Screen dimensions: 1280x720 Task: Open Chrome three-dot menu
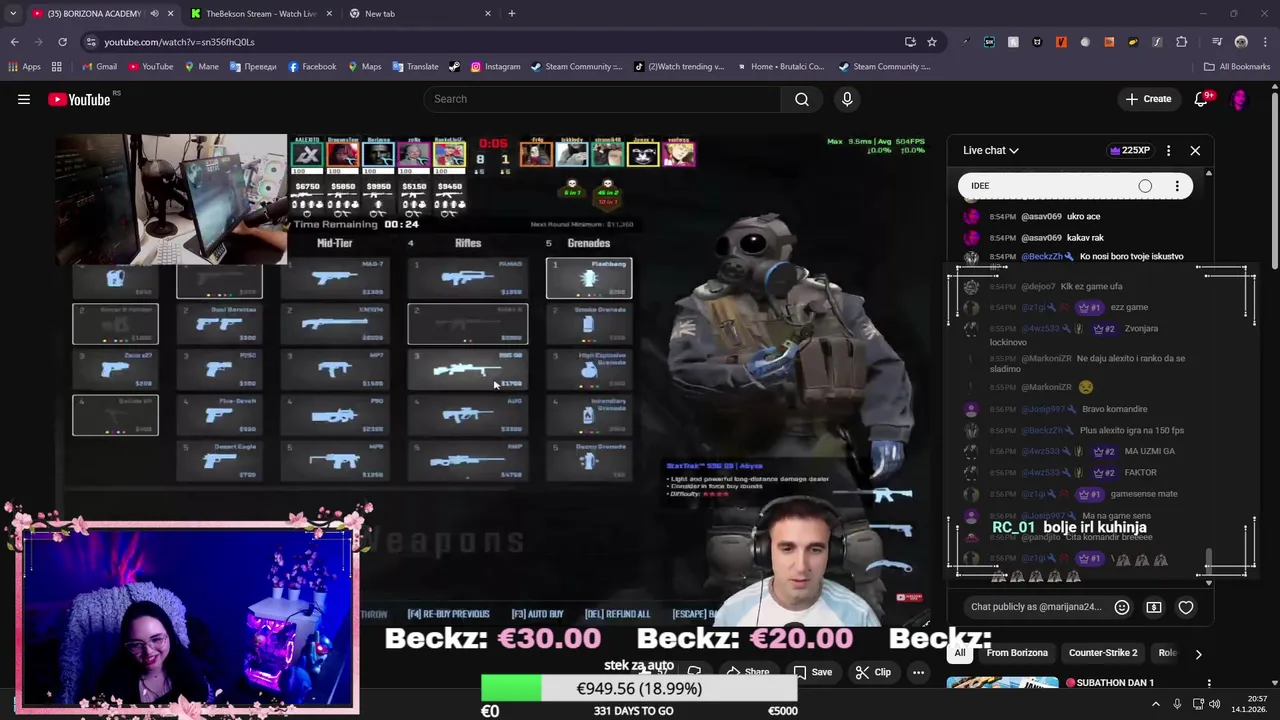click(1265, 42)
